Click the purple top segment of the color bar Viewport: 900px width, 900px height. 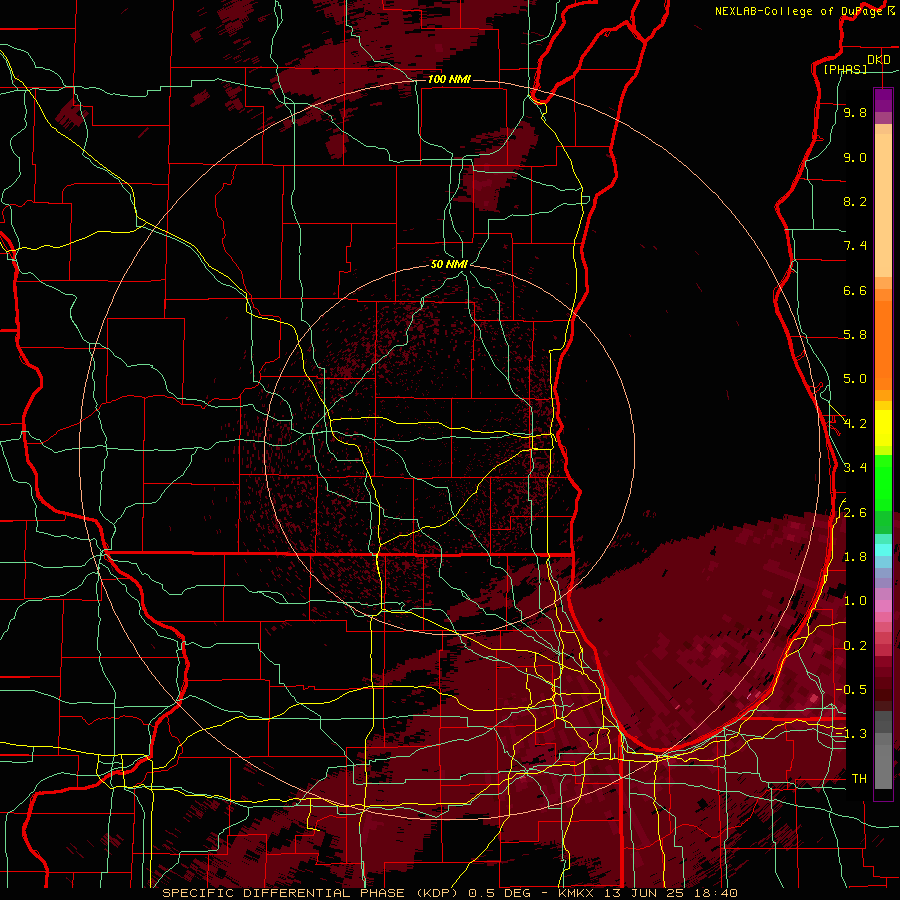[x=883, y=100]
